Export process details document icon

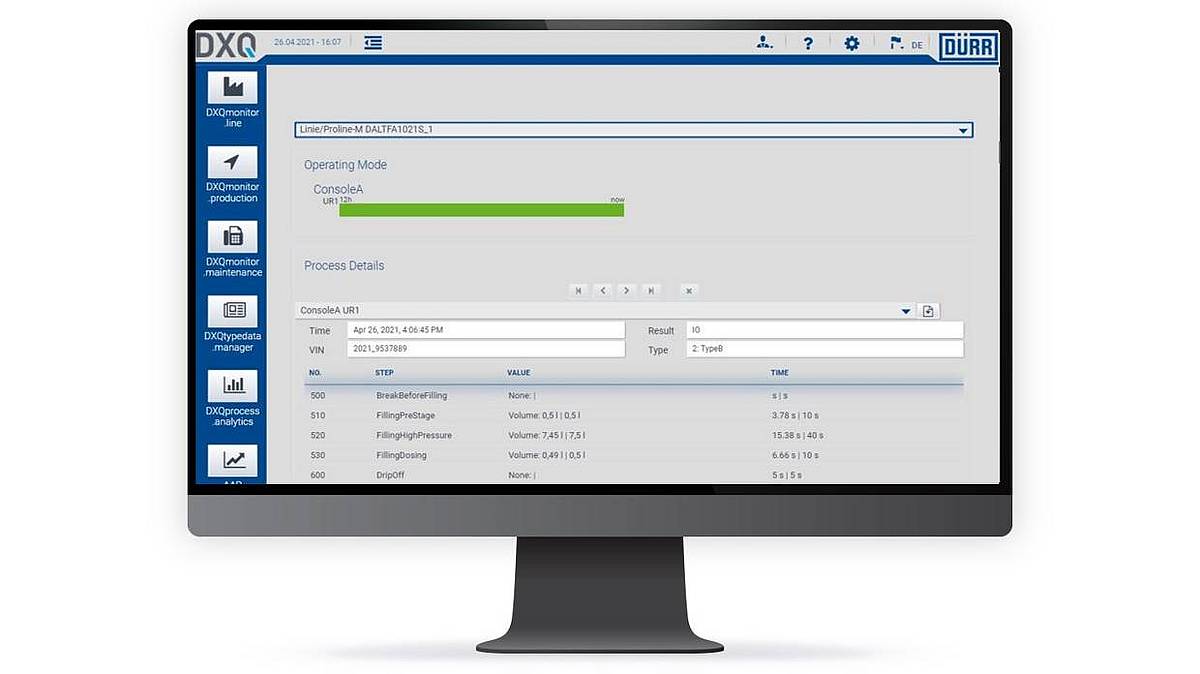coord(928,311)
